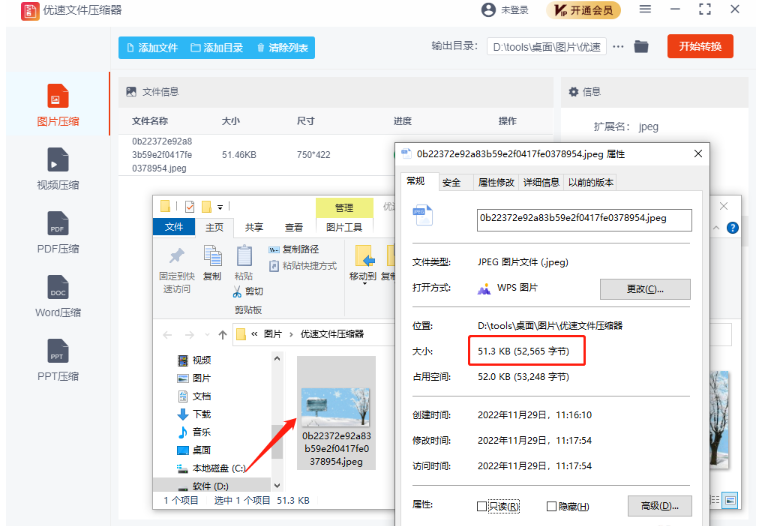Click the output directory path field
764x526 pixels.
(x=546, y=47)
